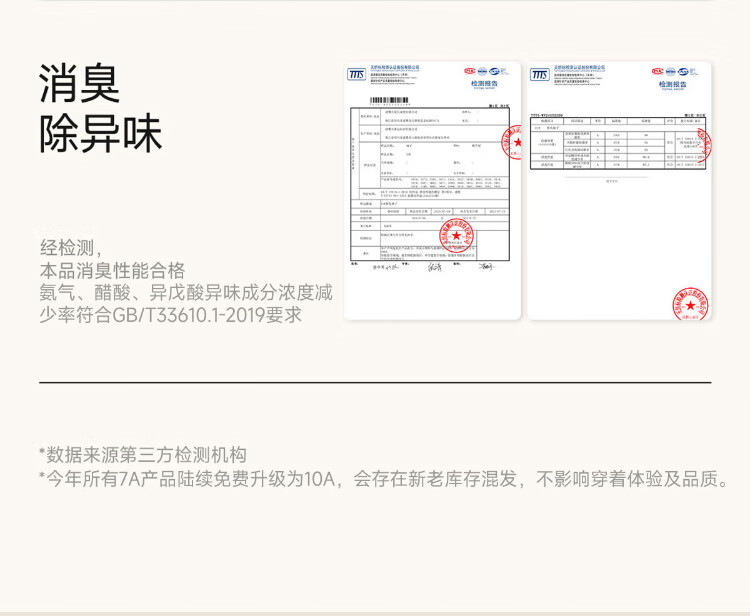The image size is (750, 616).
Task: Click the TTS logo on the right report
Action: tap(539, 74)
